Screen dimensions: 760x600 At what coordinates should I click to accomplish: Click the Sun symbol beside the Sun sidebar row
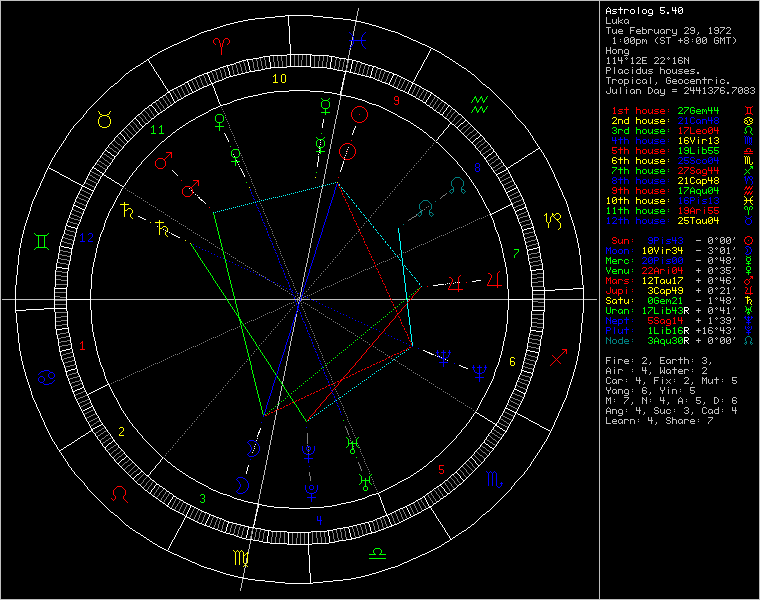[x=748, y=241]
